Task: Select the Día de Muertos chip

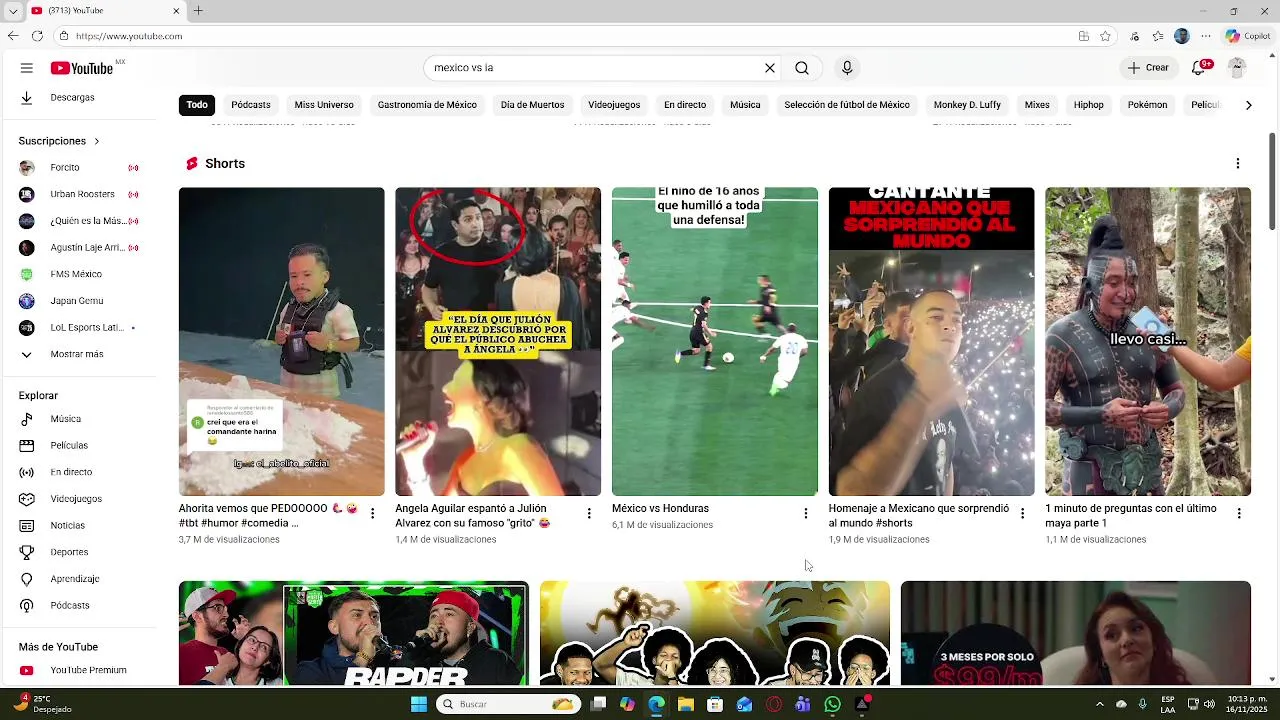Action: click(x=533, y=105)
